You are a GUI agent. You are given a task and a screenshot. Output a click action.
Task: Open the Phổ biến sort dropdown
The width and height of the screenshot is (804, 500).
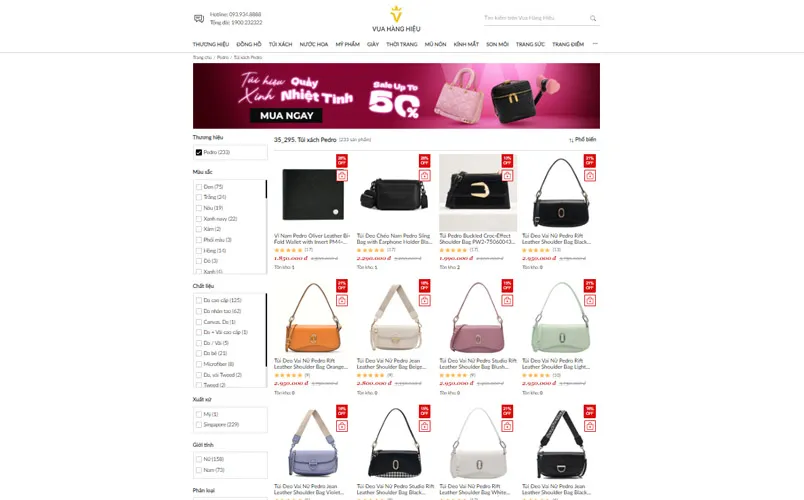(582, 139)
